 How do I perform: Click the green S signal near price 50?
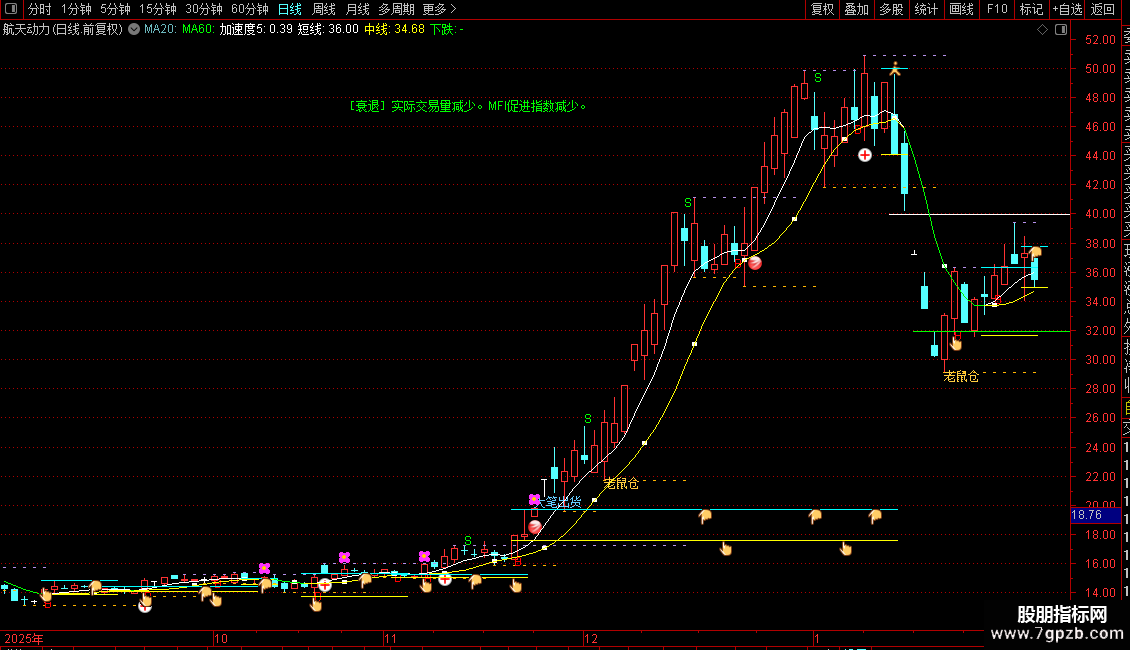818,78
